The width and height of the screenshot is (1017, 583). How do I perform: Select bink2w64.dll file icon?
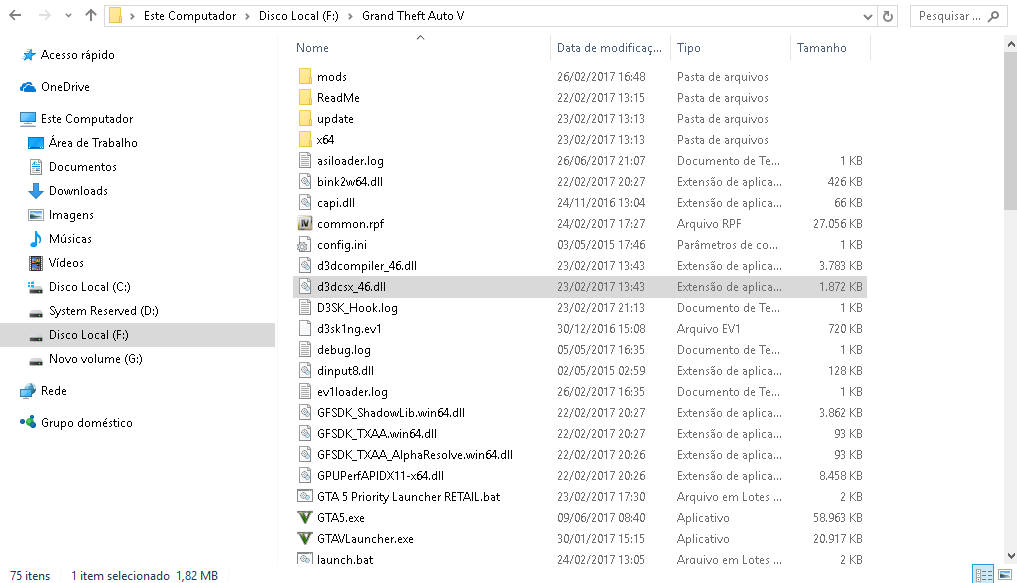(305, 182)
